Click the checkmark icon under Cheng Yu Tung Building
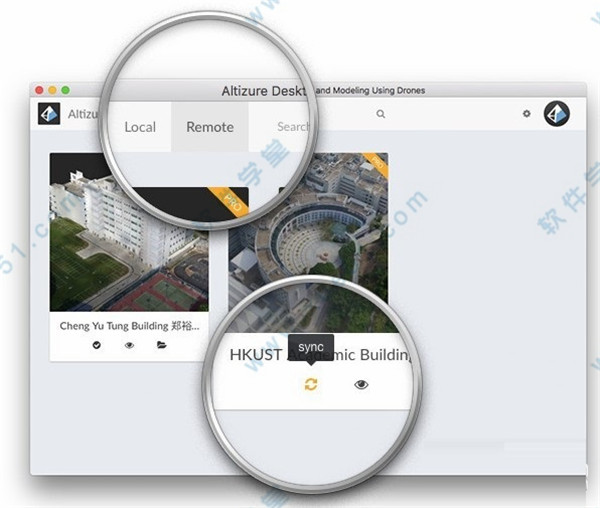The image size is (600, 508). click(x=97, y=345)
